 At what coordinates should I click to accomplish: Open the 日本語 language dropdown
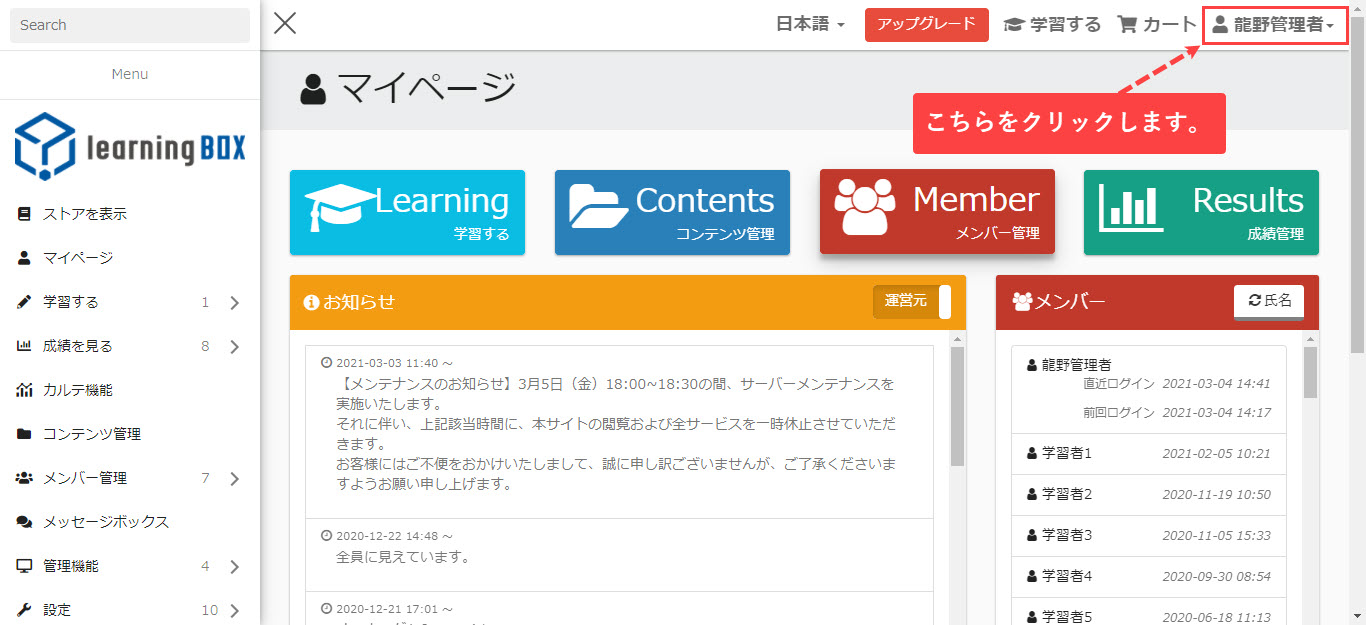[810, 25]
